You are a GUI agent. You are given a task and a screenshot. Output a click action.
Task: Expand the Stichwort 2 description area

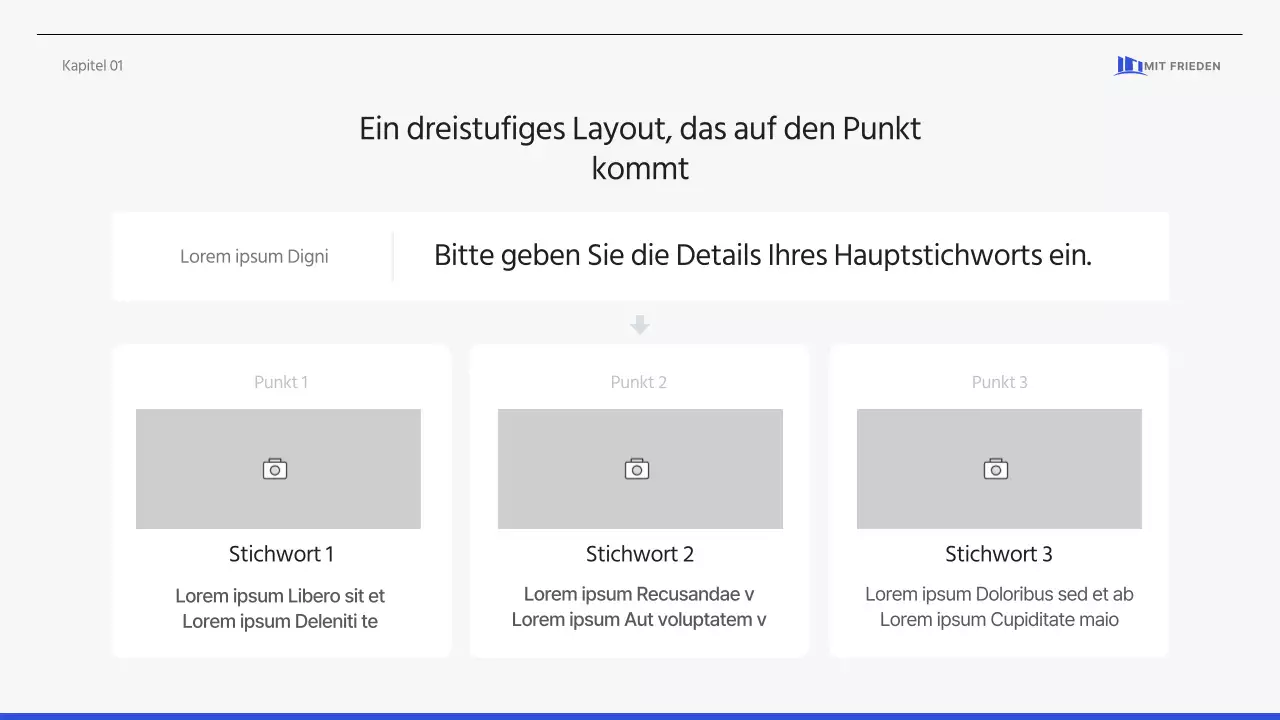coord(639,607)
